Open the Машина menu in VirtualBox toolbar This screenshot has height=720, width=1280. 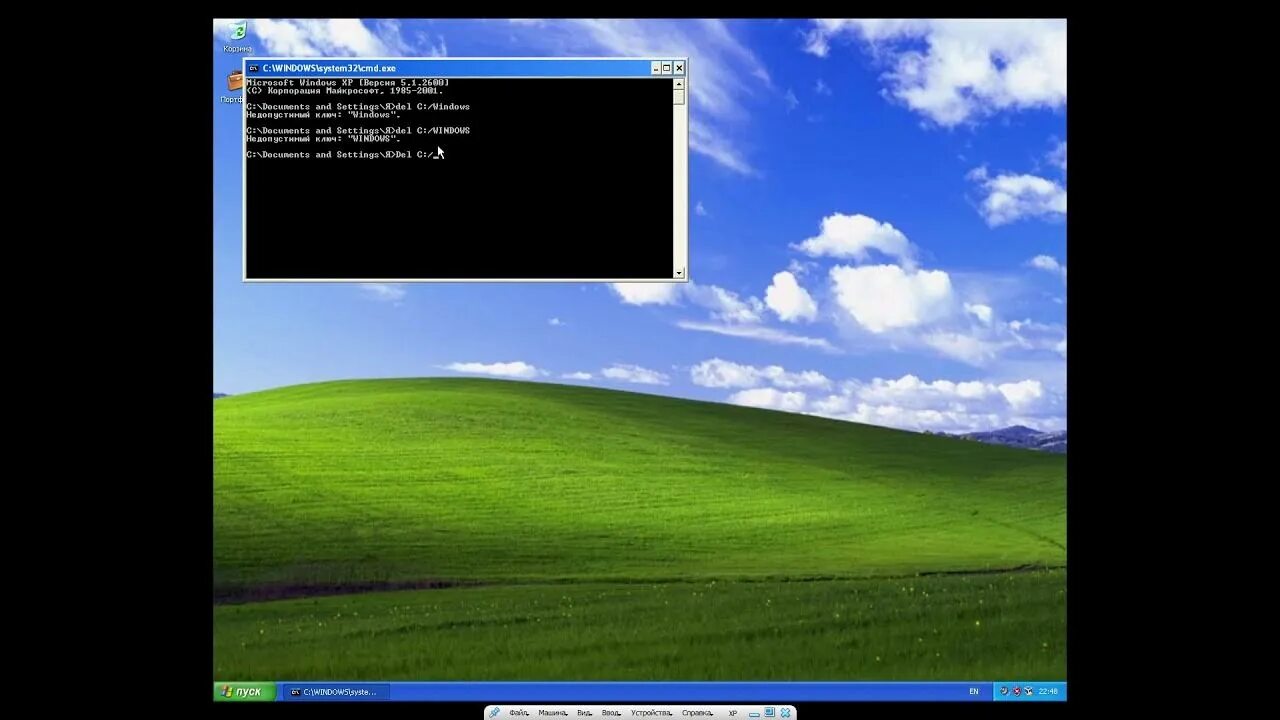(553, 713)
